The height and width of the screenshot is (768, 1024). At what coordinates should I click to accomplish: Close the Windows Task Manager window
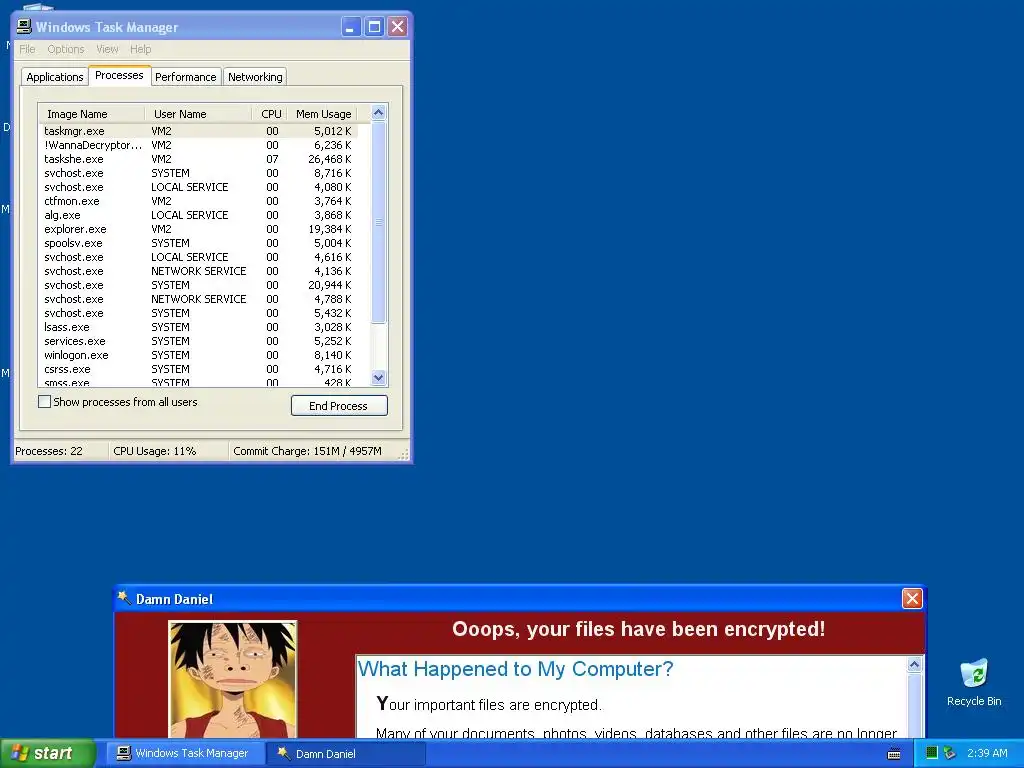[x=398, y=27]
